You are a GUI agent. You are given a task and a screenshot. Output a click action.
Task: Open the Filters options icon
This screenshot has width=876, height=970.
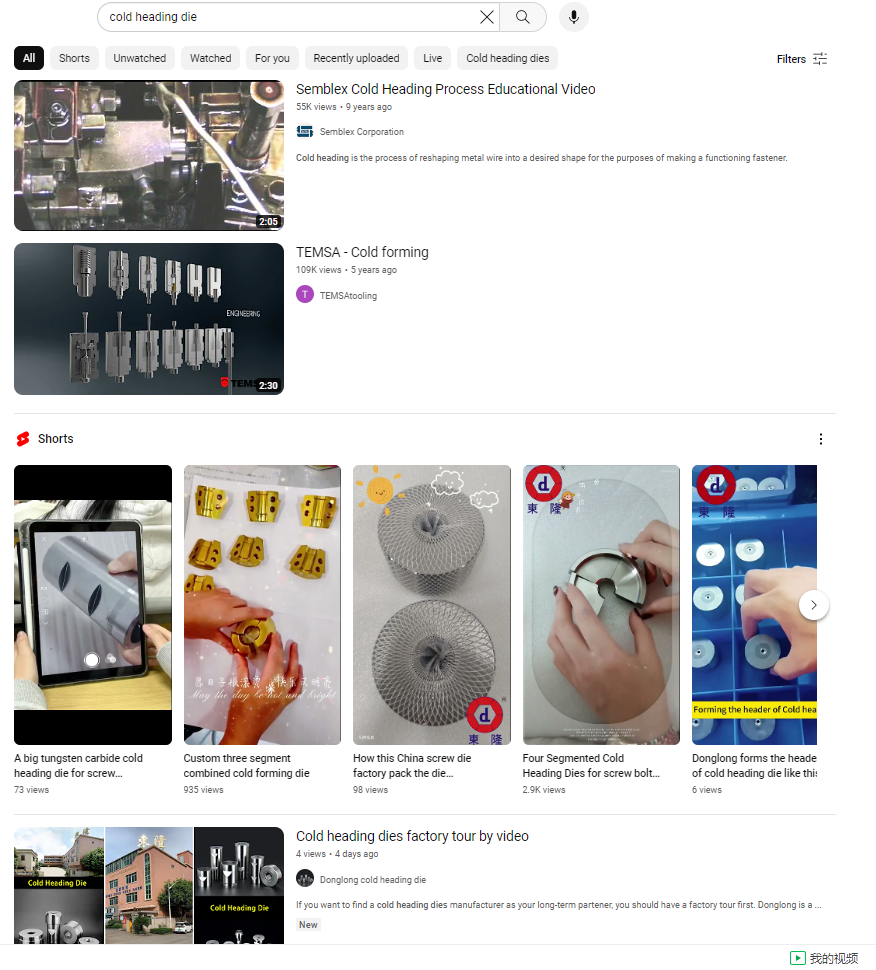point(820,59)
